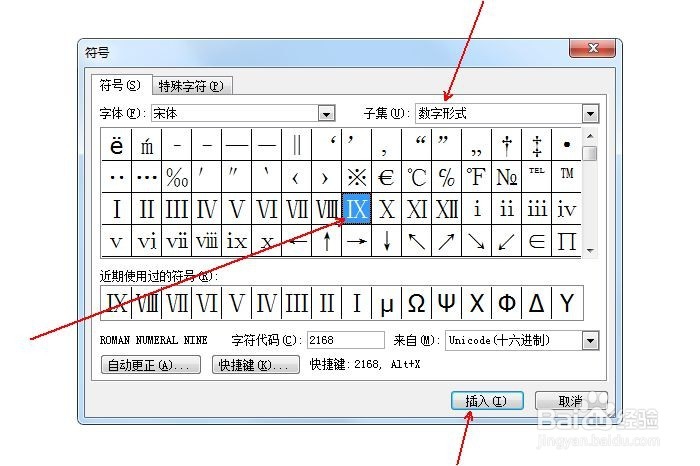Select the degree Fahrenheit ℉ symbol
The width and height of the screenshot is (700, 466).
click(x=477, y=177)
